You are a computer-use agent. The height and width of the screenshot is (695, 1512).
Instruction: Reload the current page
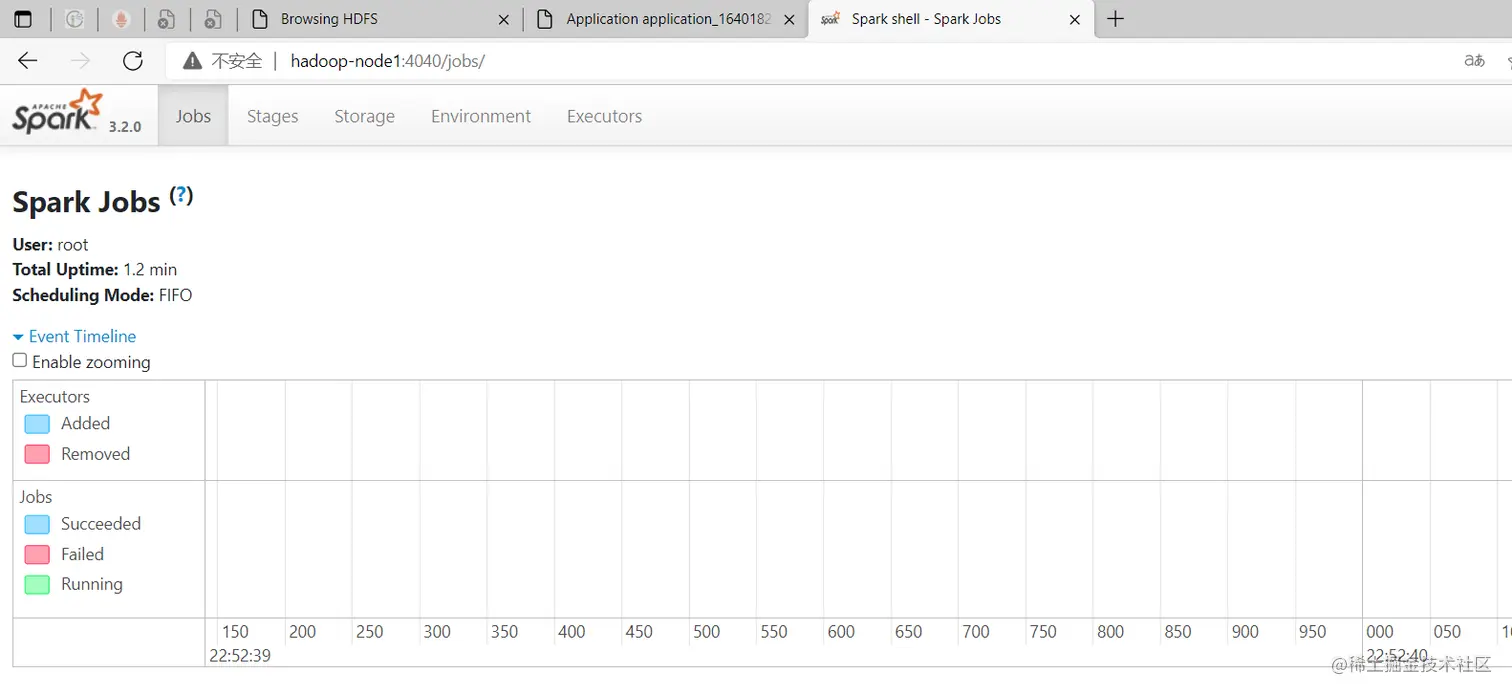[x=133, y=61]
